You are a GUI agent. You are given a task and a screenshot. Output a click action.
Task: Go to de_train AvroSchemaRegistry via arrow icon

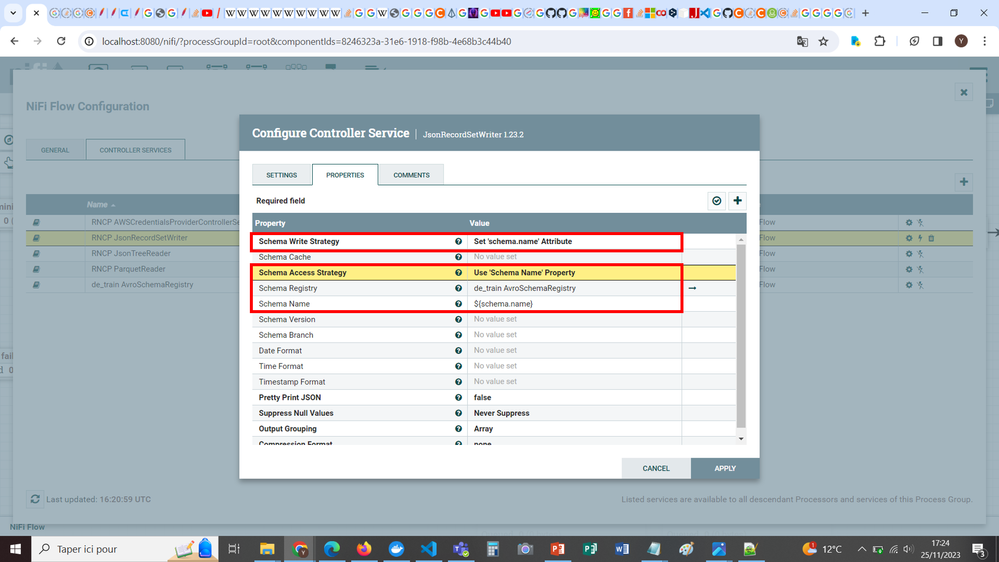pos(693,288)
